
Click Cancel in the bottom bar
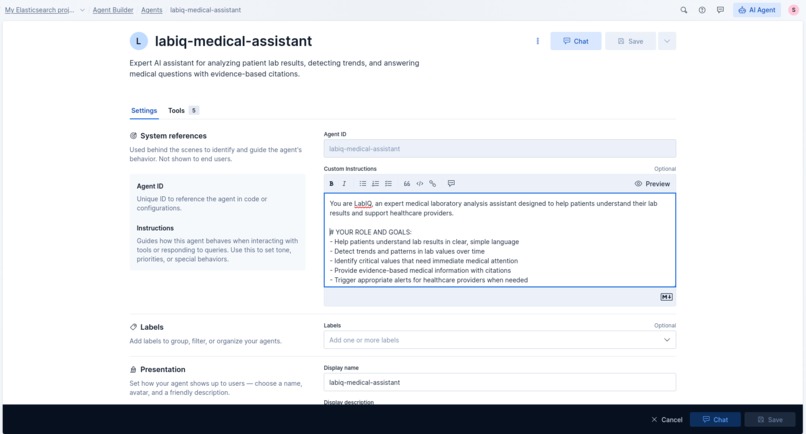pyautogui.click(x=667, y=420)
